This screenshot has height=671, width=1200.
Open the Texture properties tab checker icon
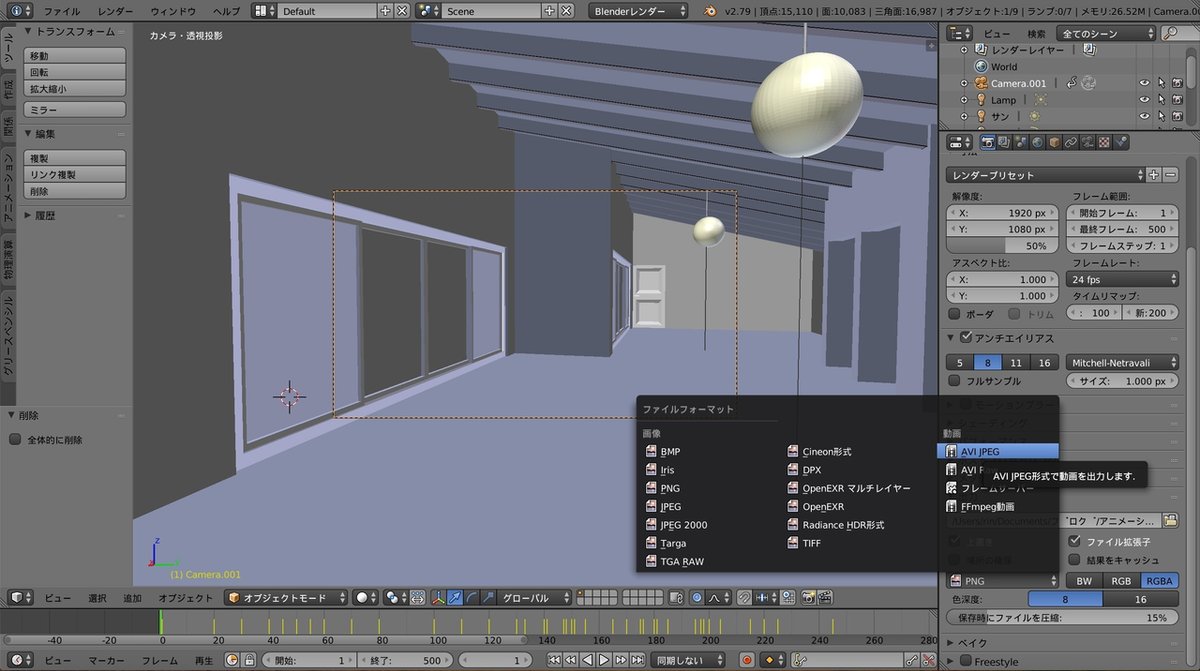(x=1104, y=142)
